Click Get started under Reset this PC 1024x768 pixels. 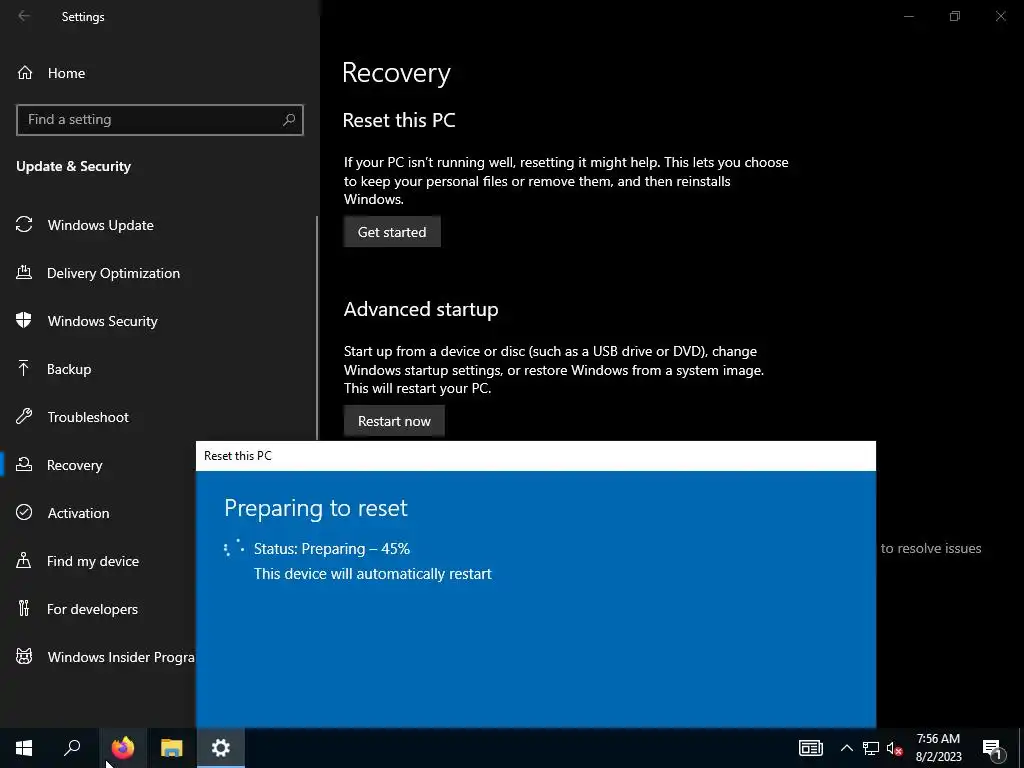pyautogui.click(x=392, y=232)
